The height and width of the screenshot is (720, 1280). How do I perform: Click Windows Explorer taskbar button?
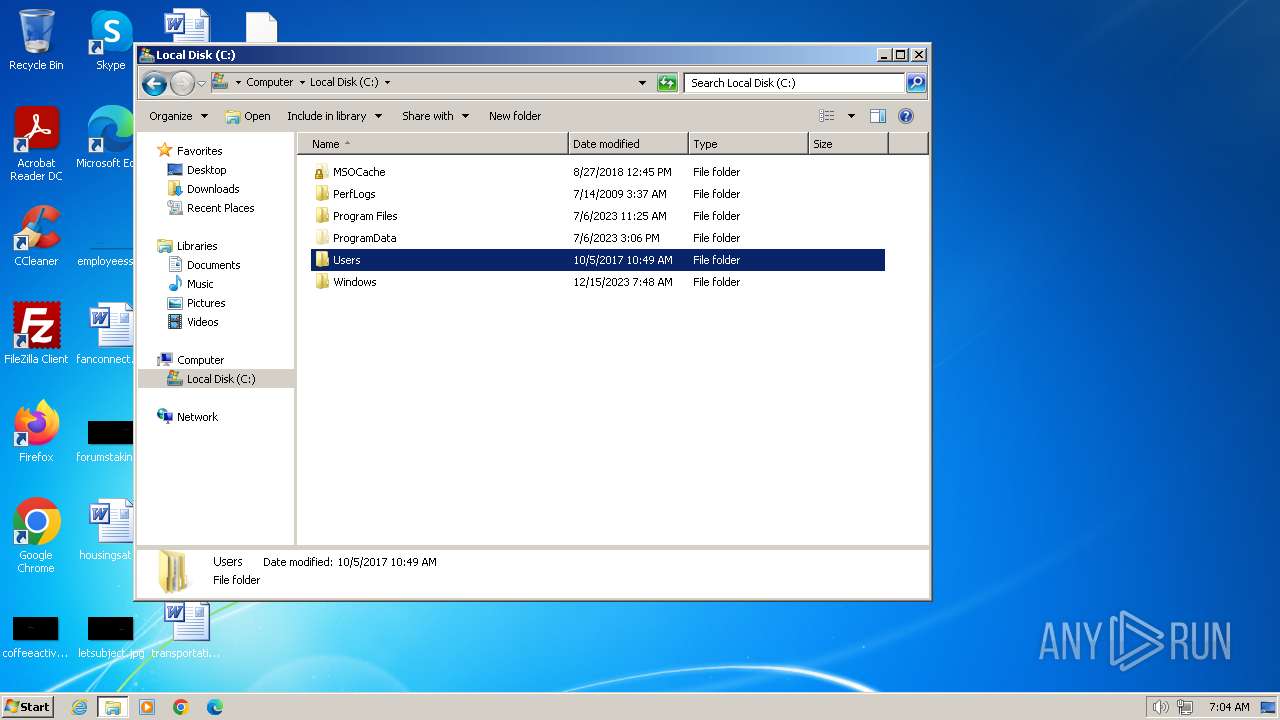113,707
